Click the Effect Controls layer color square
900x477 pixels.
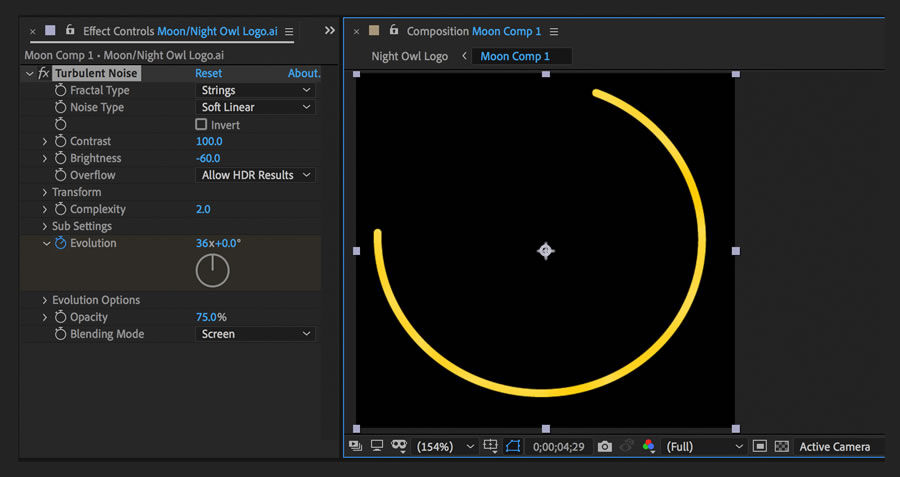tap(51, 30)
